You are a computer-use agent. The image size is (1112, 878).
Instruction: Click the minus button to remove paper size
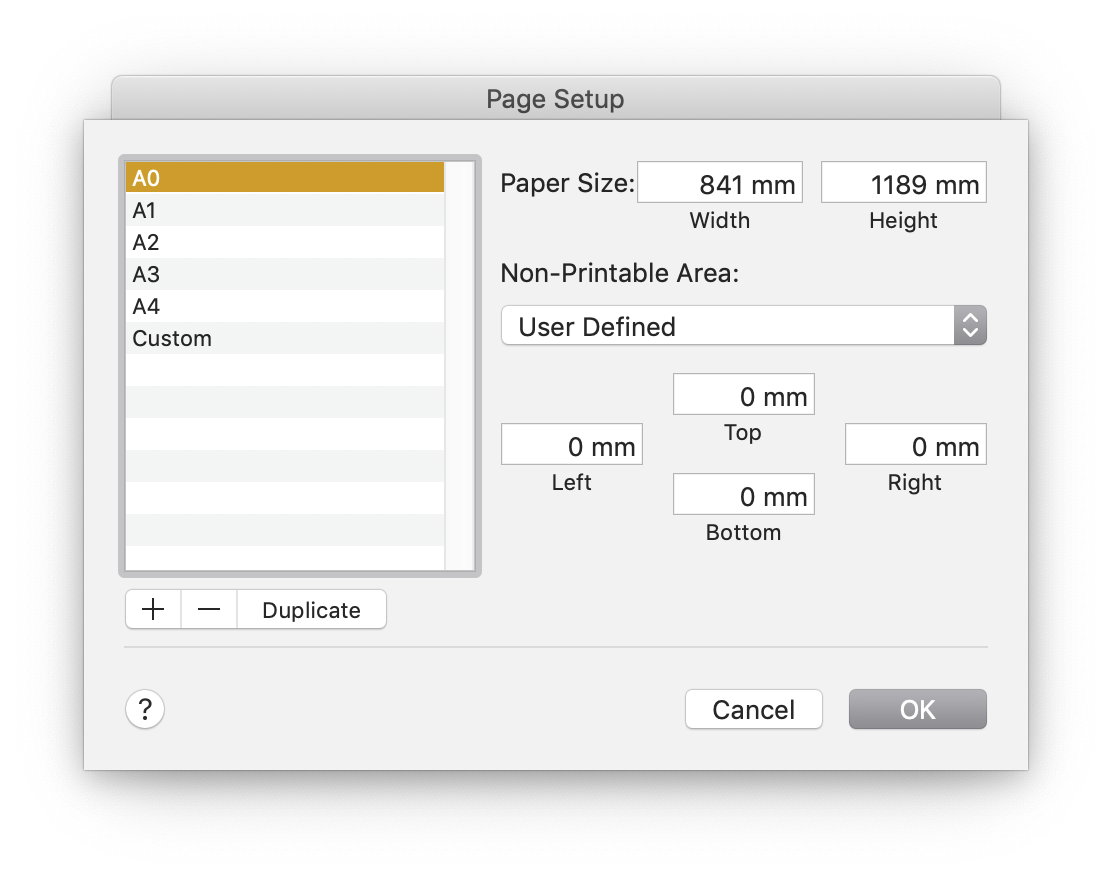coord(209,609)
